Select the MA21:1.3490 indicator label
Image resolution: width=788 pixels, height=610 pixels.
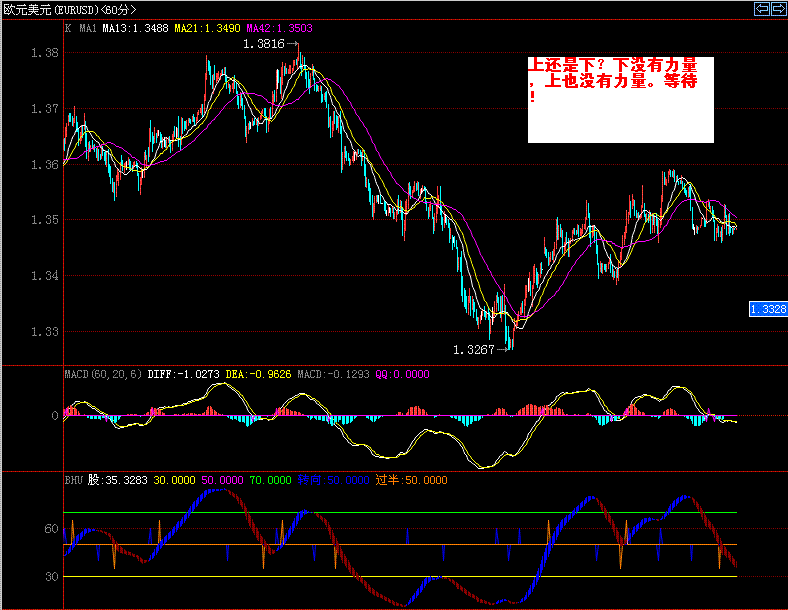tap(208, 29)
